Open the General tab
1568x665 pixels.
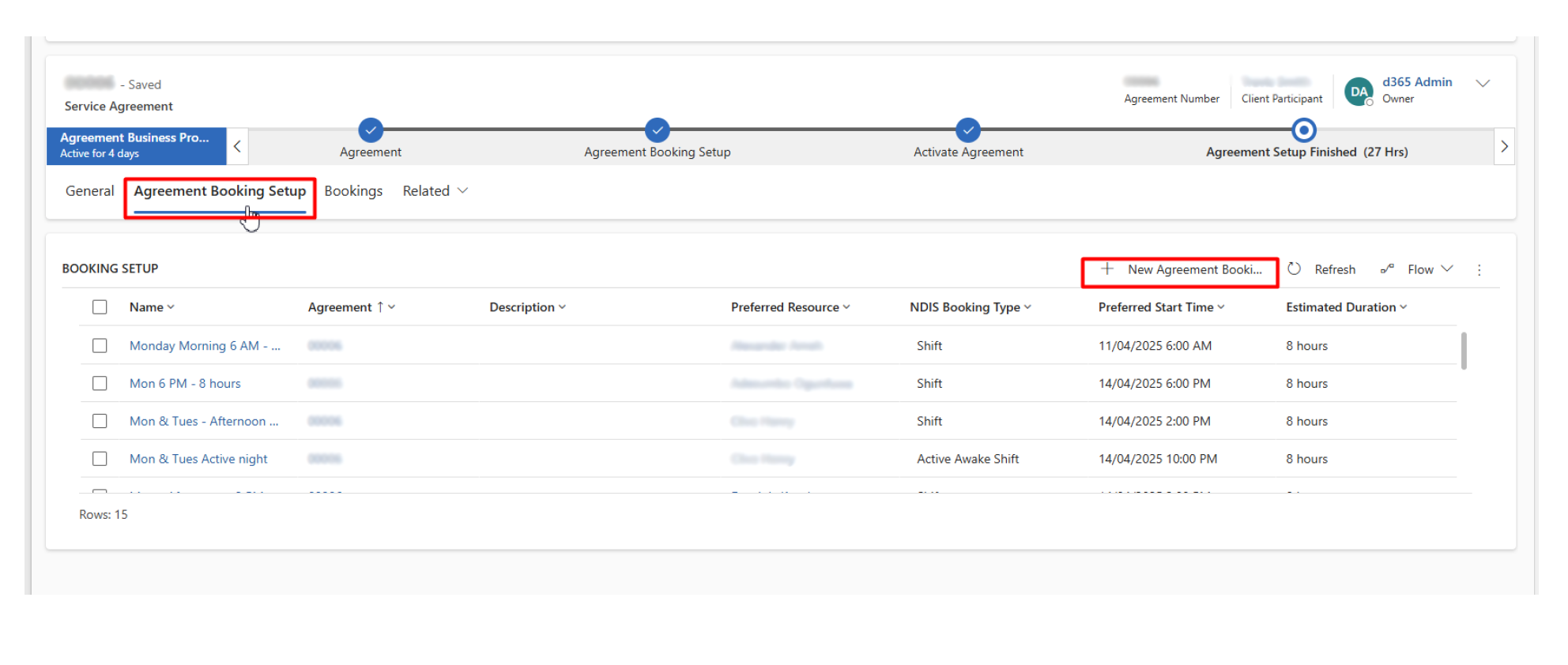[89, 191]
